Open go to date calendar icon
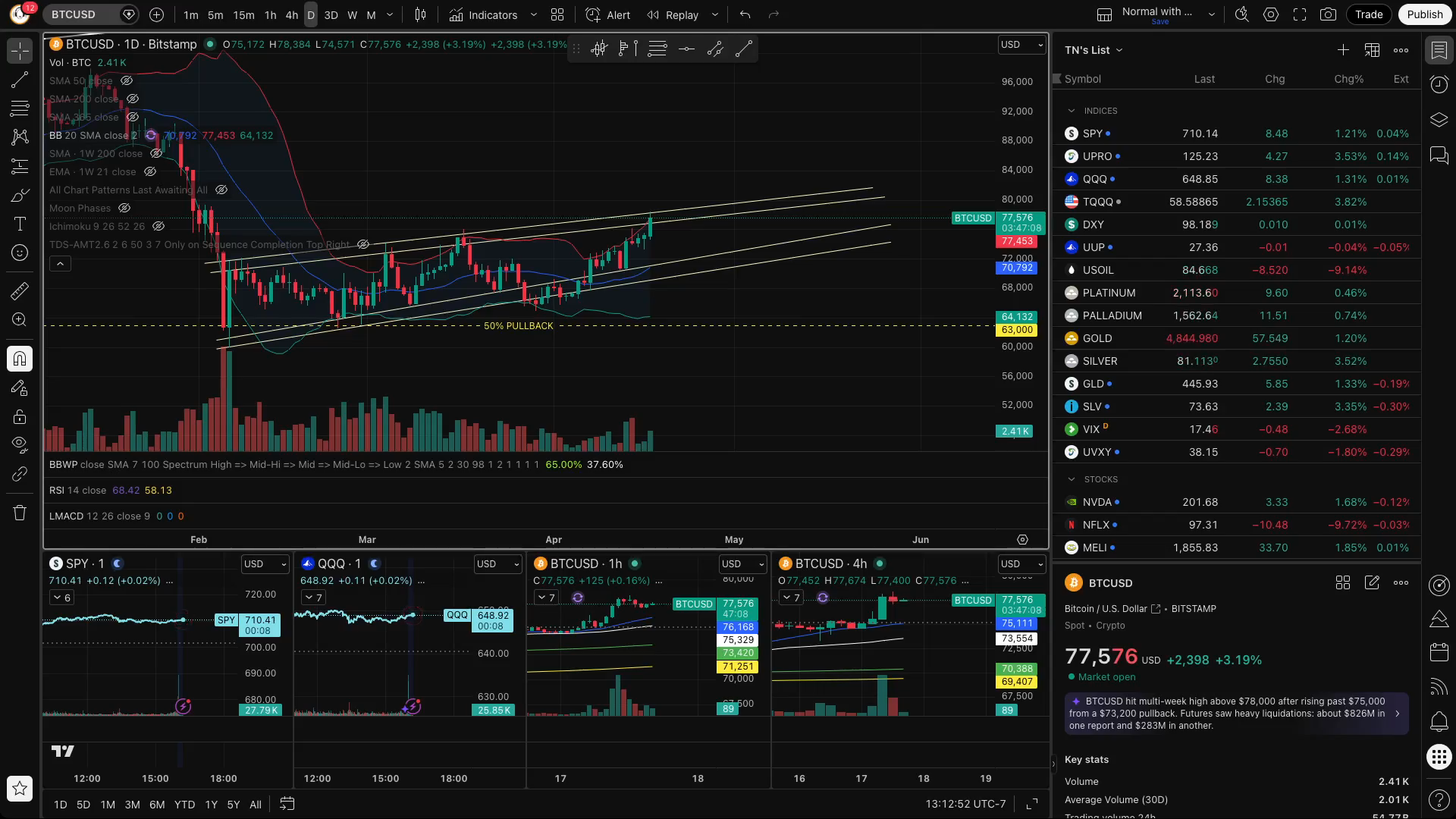This screenshot has height=819, width=1456. click(287, 804)
